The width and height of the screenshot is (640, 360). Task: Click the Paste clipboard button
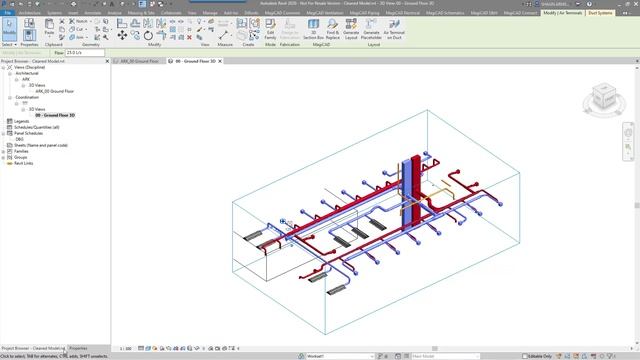click(x=49, y=28)
